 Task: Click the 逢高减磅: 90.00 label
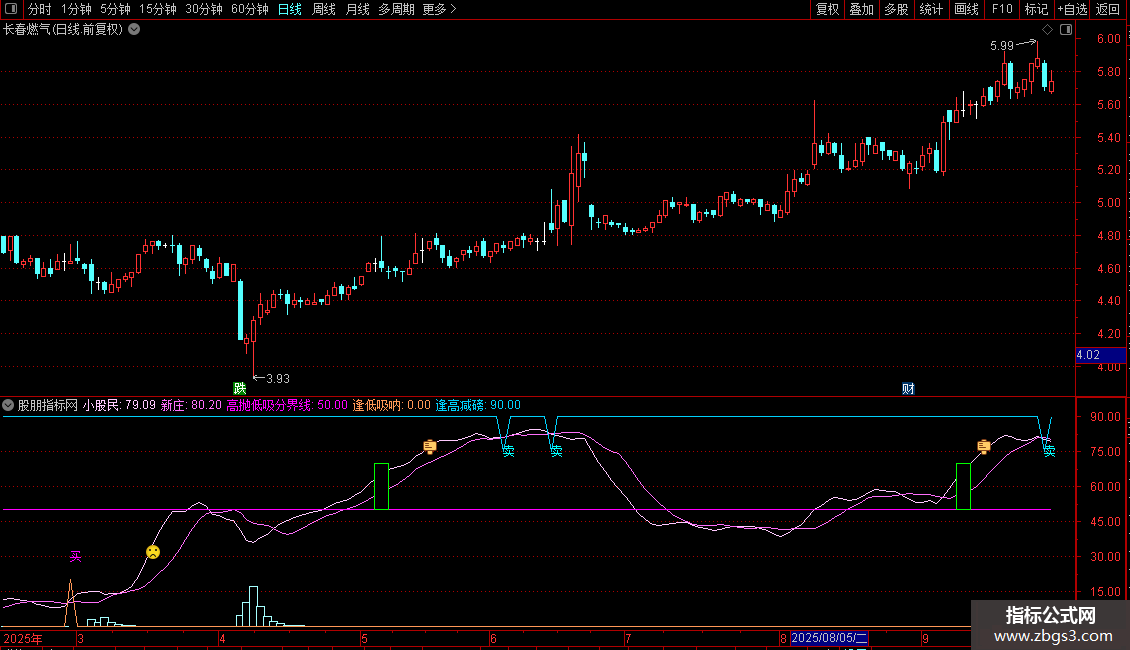(x=478, y=405)
